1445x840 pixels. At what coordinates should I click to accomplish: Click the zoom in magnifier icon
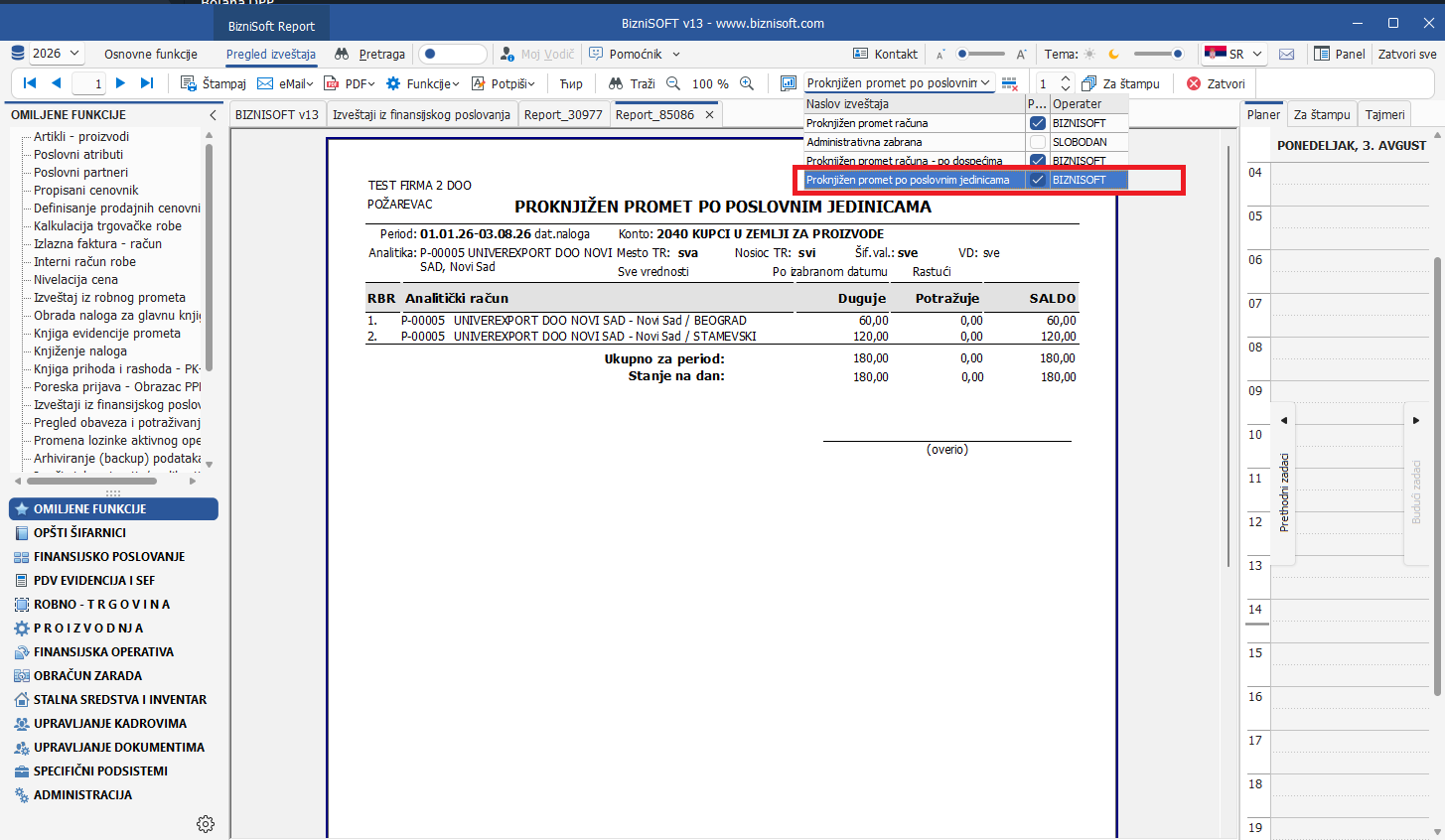point(747,83)
